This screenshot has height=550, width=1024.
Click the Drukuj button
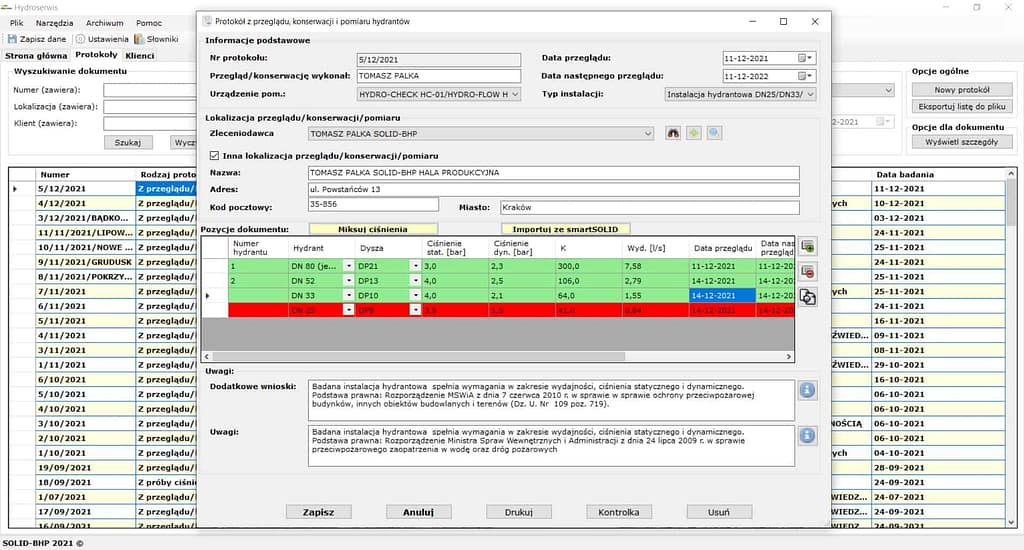519,512
